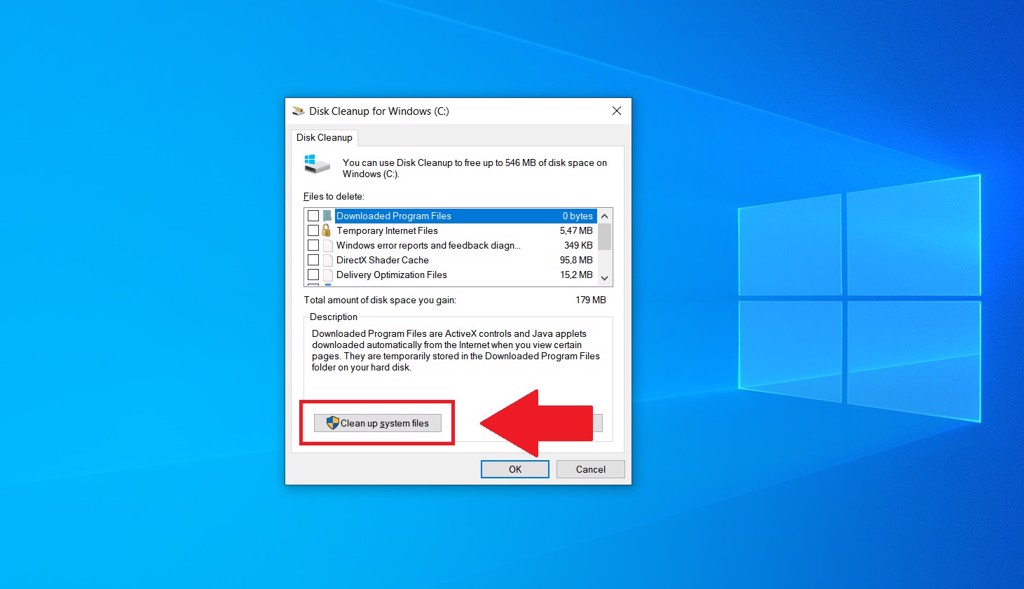
Task: Click the Downloaded Program Files folder icon
Action: click(327, 215)
